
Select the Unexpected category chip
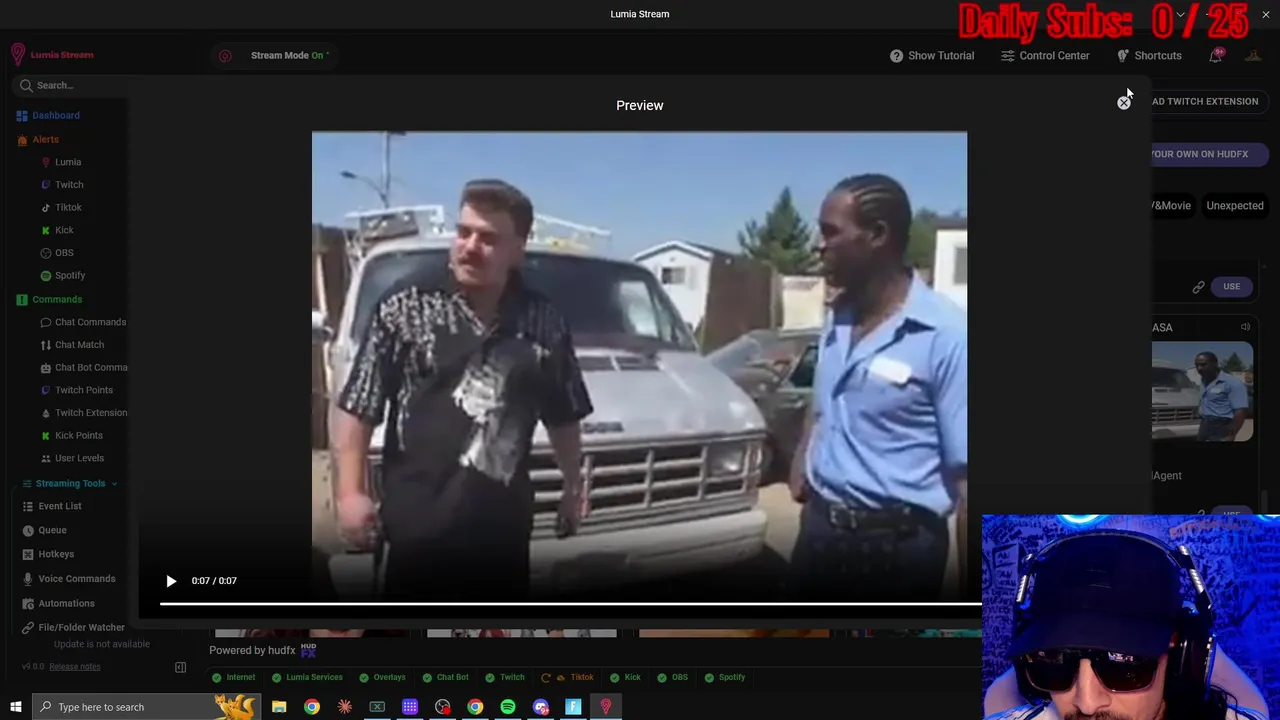1235,205
